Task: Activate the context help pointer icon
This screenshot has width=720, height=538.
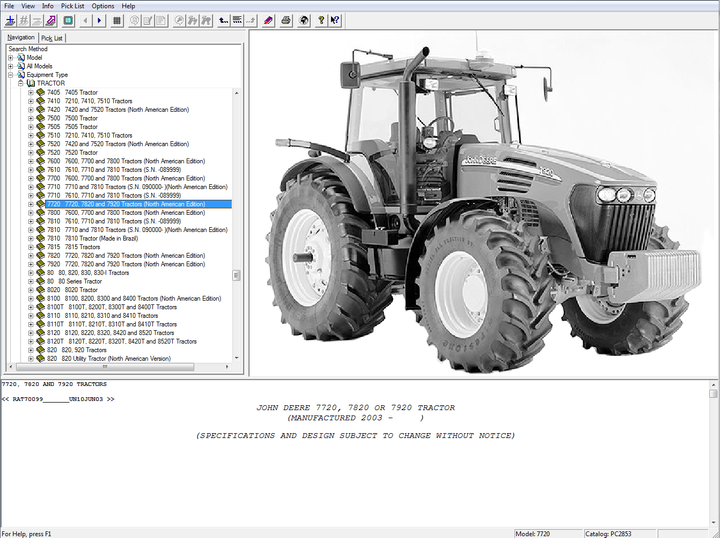Action: (335, 20)
